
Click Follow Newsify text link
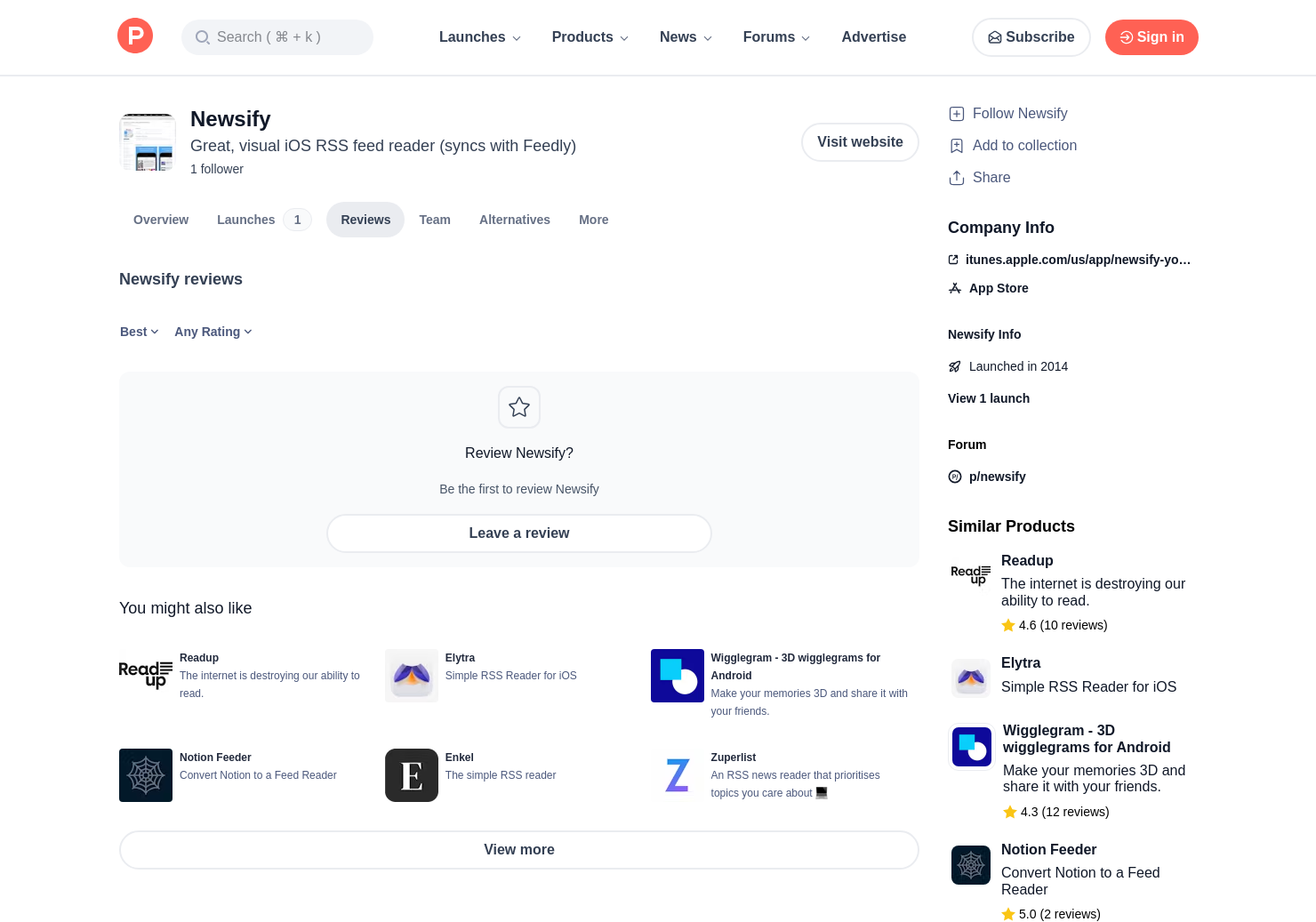1020,114
